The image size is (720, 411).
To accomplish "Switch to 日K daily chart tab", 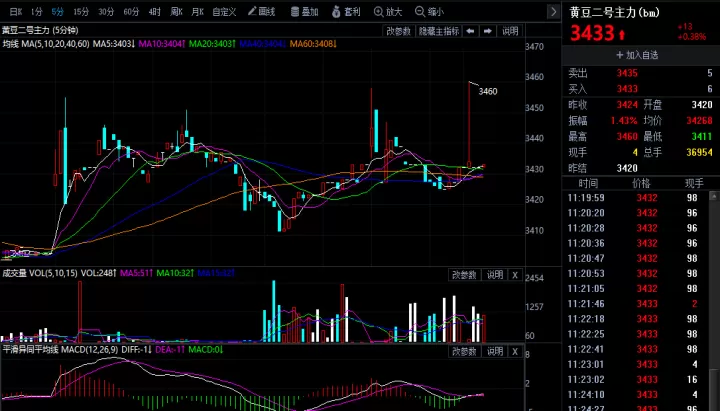I will click(x=16, y=11).
